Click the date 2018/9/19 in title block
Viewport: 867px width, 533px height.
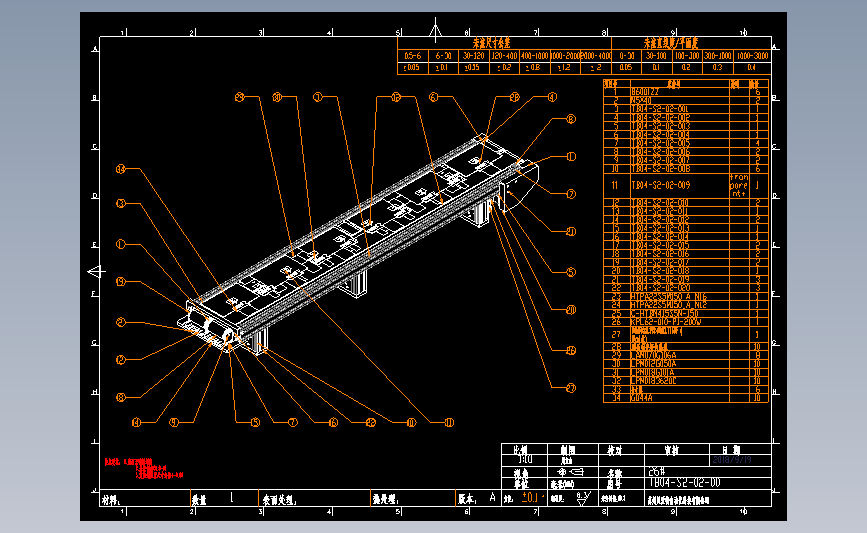click(732, 460)
